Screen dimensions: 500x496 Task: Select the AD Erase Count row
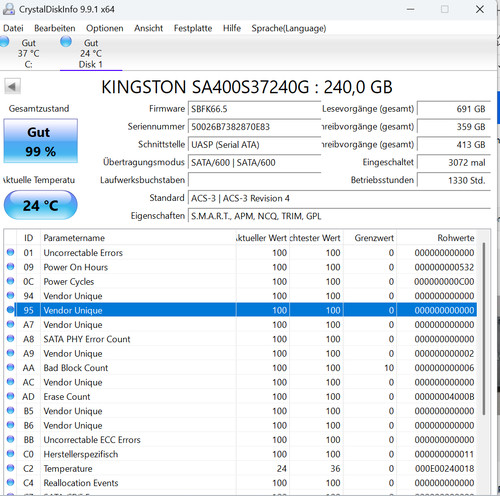(241, 397)
